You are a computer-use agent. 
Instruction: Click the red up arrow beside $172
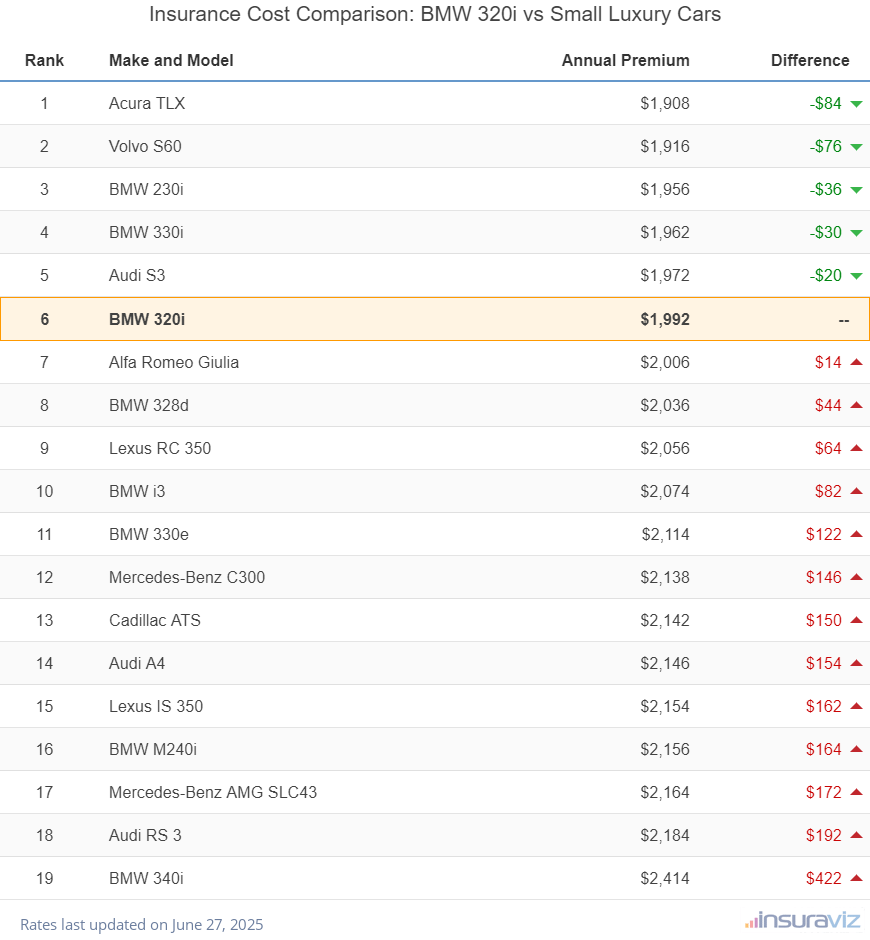tap(856, 792)
